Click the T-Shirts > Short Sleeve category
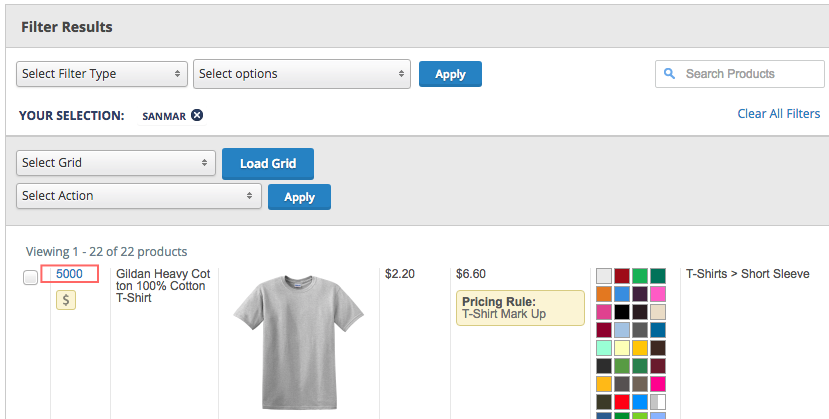This screenshot has height=419, width=829. point(748,274)
